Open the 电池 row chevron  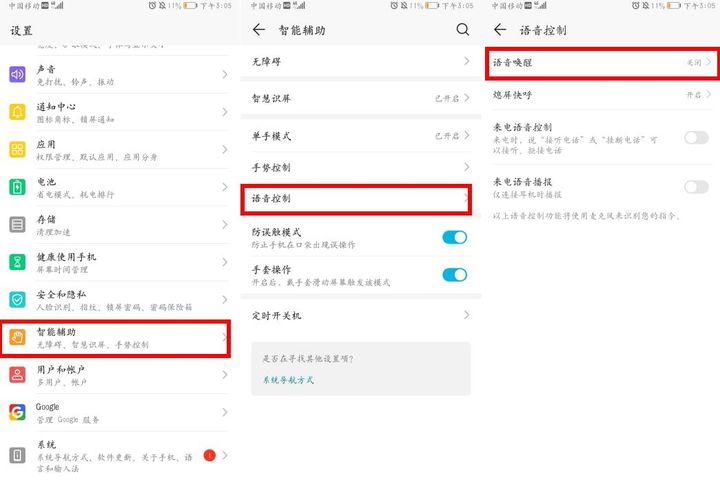225,187
